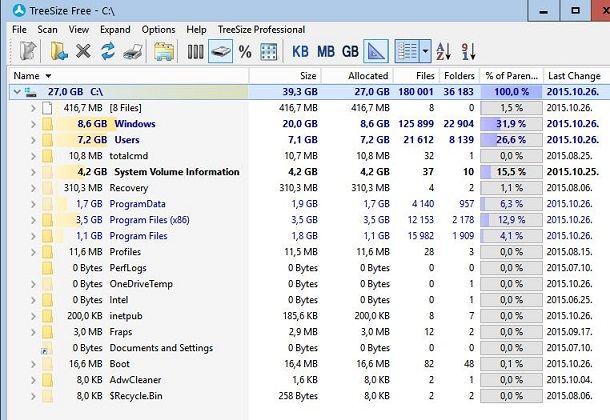
Task: Click the folder icon of Program Files (x86)
Action: pyautogui.click(x=47, y=220)
